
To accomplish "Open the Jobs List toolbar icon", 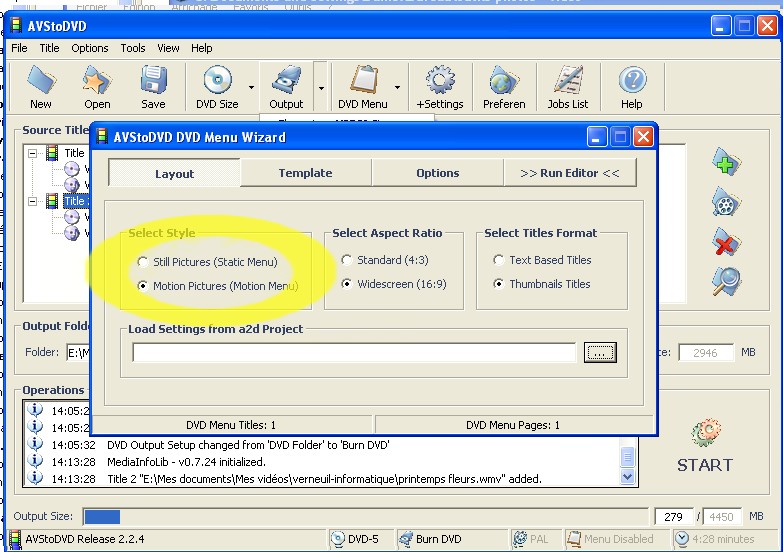I will 568,86.
